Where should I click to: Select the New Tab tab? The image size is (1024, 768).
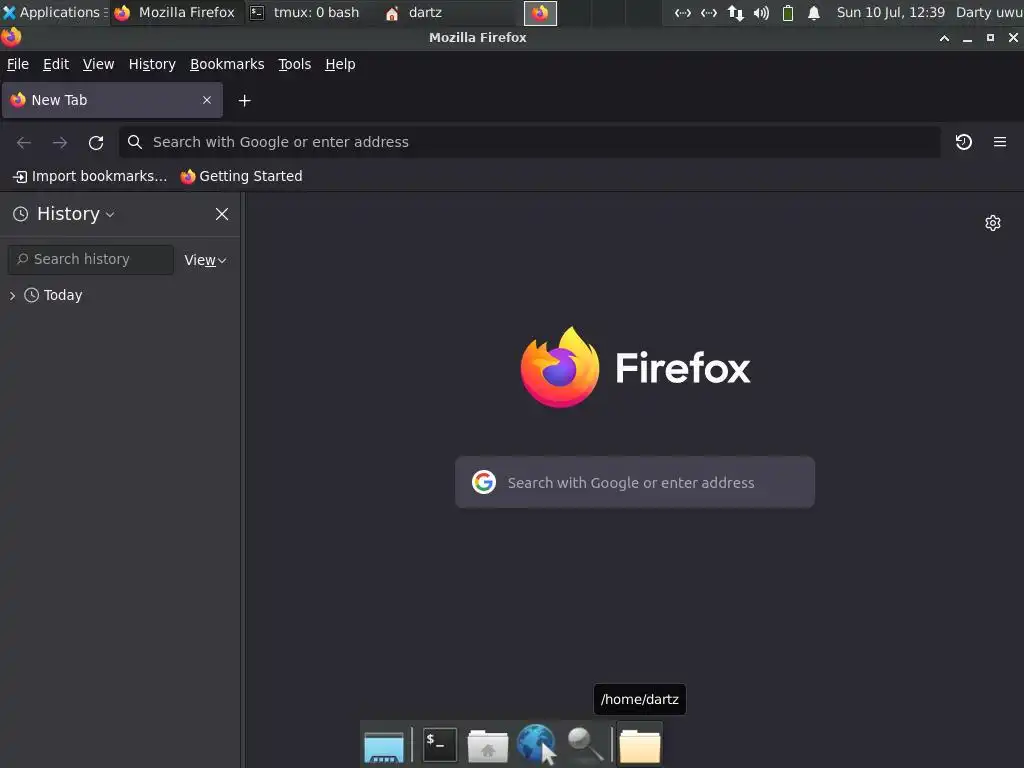(x=112, y=100)
